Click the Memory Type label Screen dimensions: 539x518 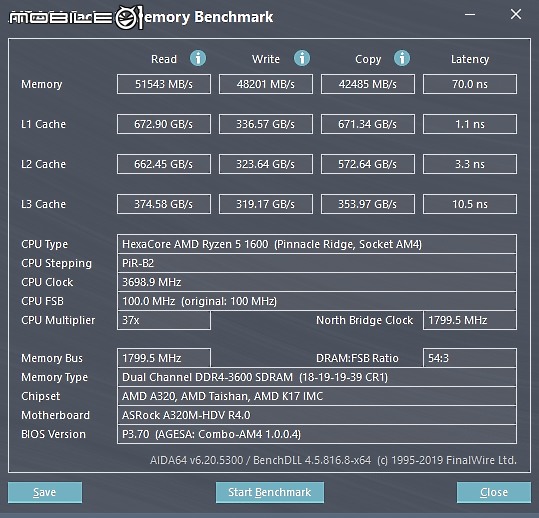pyautogui.click(x=54, y=377)
